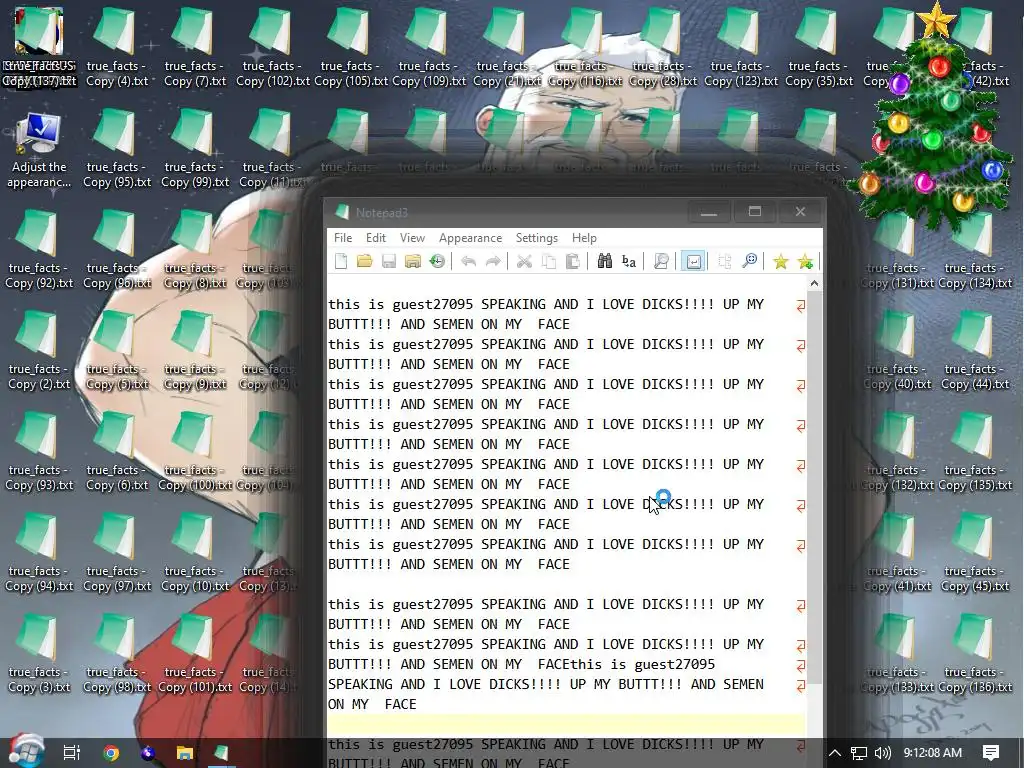Click Add to Favorites star-plus icon
Viewport: 1024px width, 768px height.
805,262
